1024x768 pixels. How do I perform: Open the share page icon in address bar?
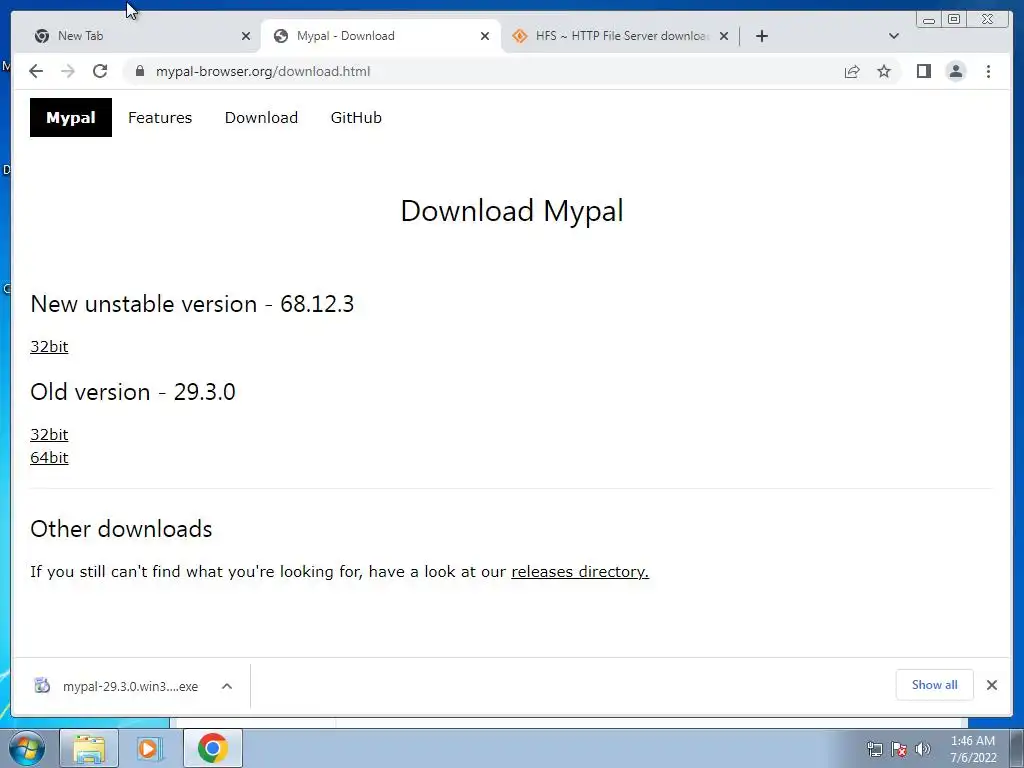(x=852, y=71)
